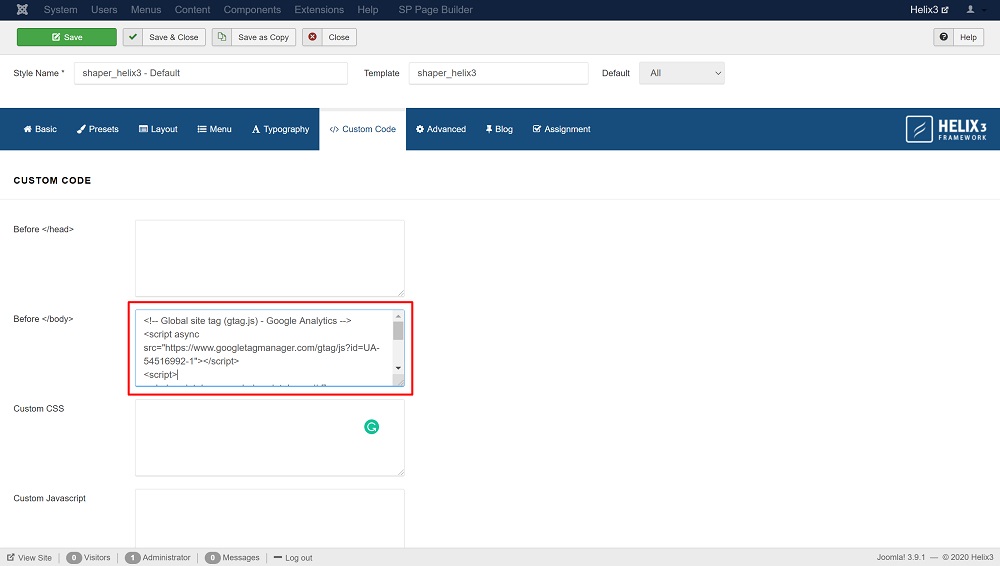This screenshot has height=566, width=1000.
Task: Switch to the Presets tab
Action: pos(97,129)
